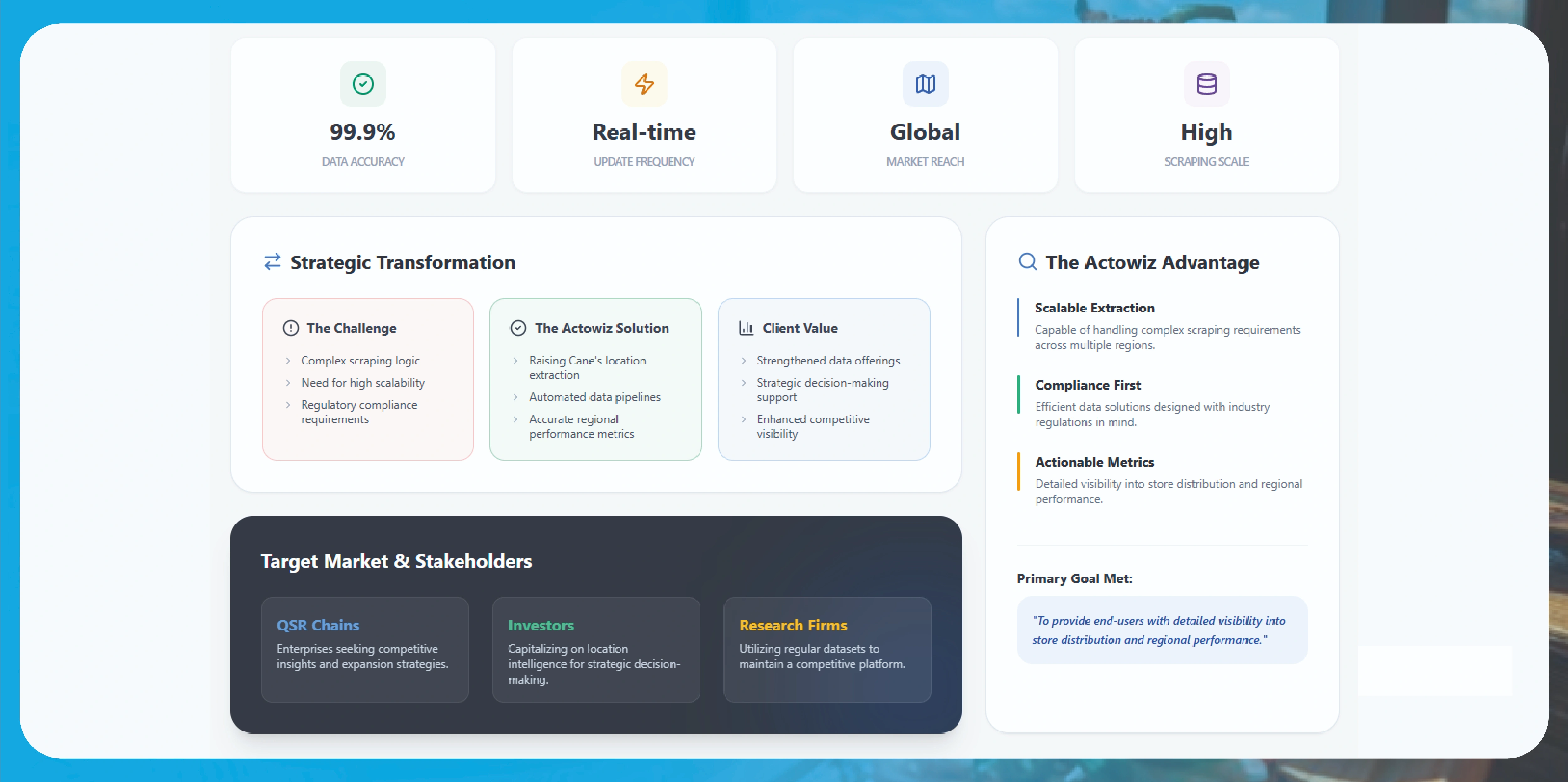Click the chevron before Complex scraping logic
This screenshot has width=1568, height=782.
(288, 360)
